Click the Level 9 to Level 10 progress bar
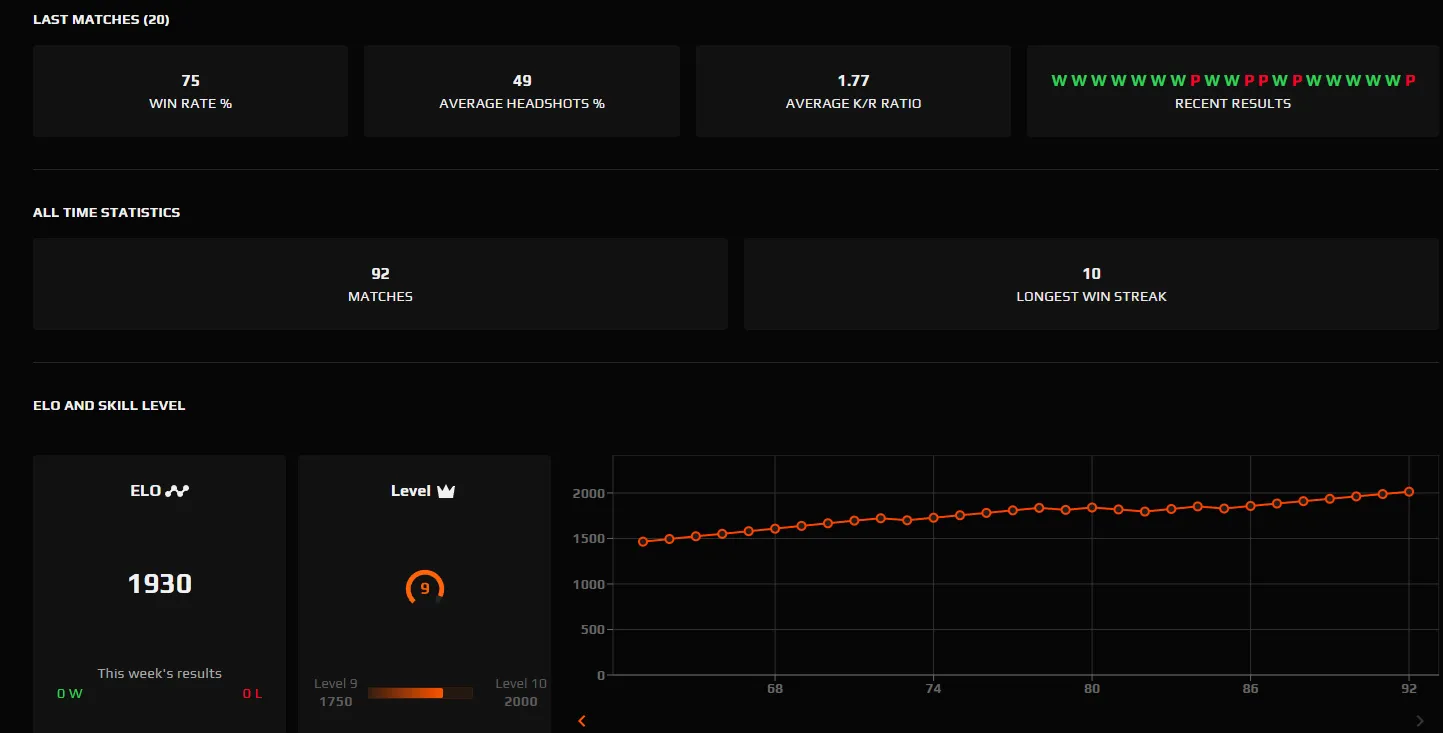1443x733 pixels. click(420, 691)
